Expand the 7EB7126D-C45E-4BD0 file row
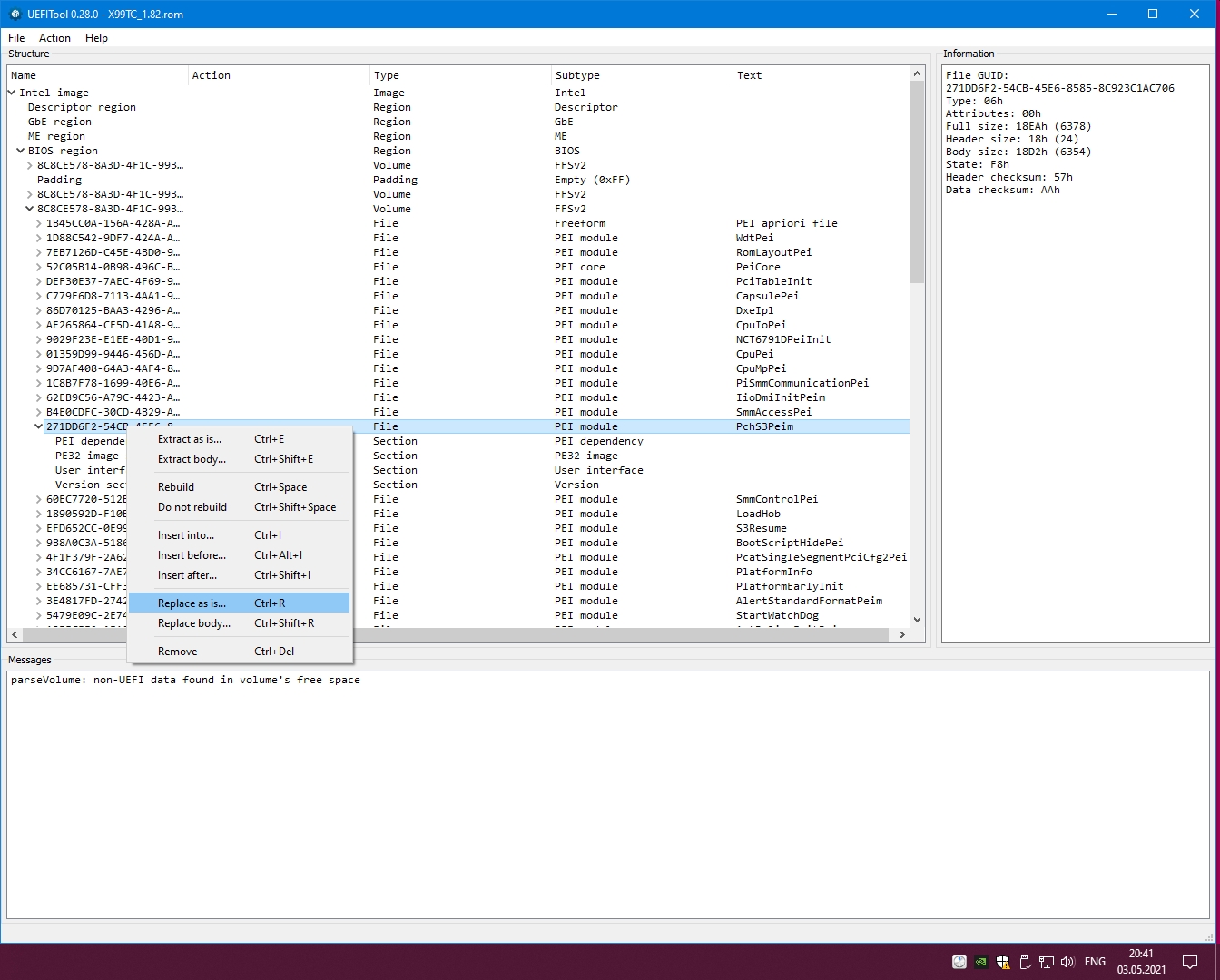Screen dimensions: 1220x980 pos(39,252)
